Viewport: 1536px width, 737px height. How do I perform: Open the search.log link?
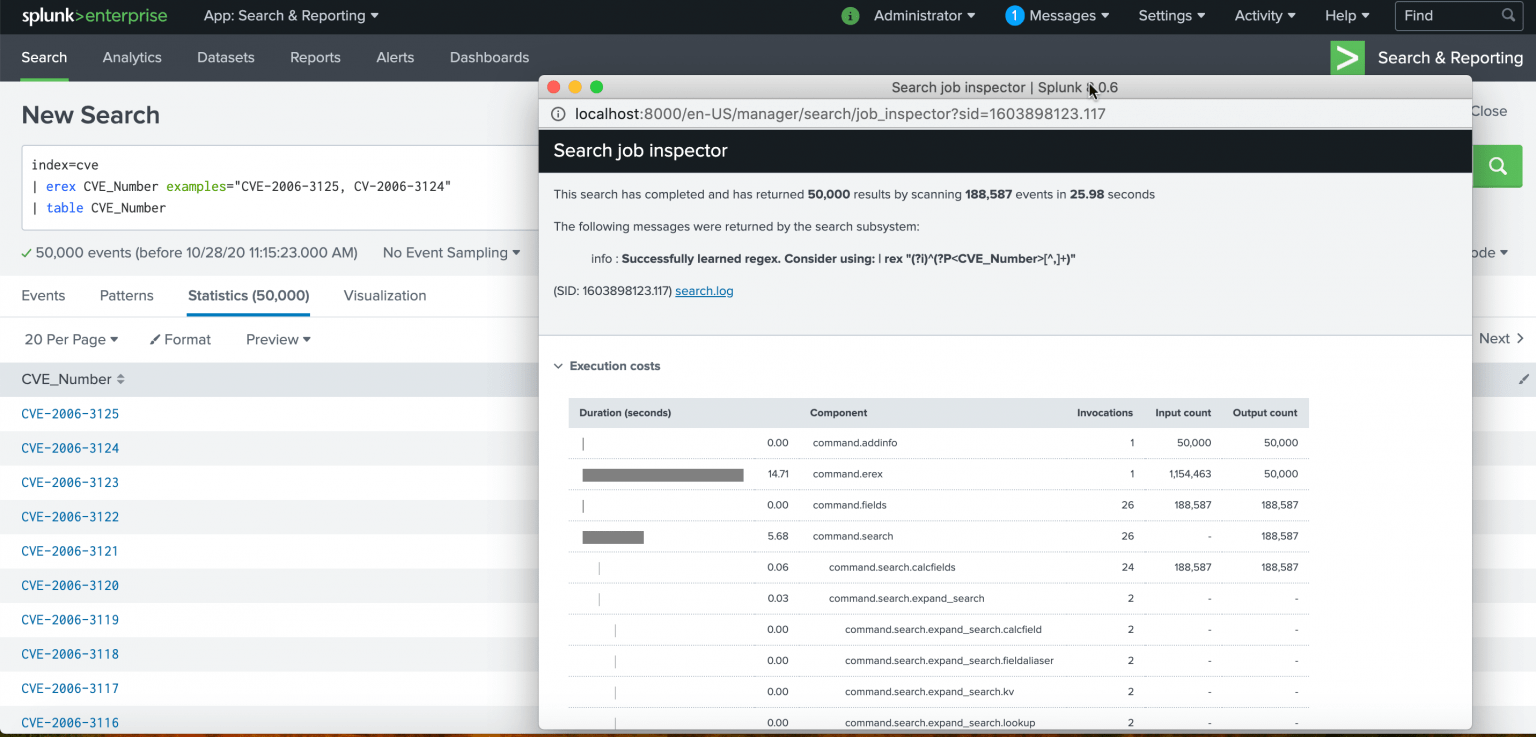[x=704, y=291]
